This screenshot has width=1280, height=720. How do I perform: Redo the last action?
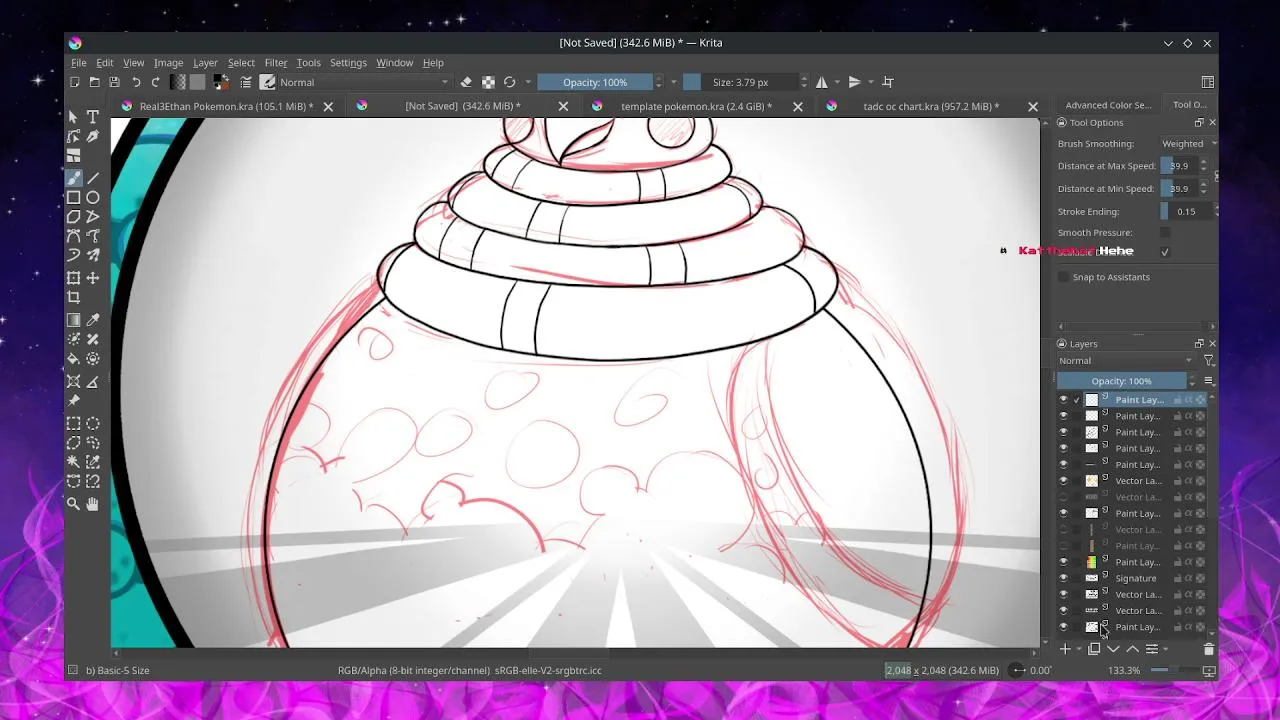pos(156,82)
